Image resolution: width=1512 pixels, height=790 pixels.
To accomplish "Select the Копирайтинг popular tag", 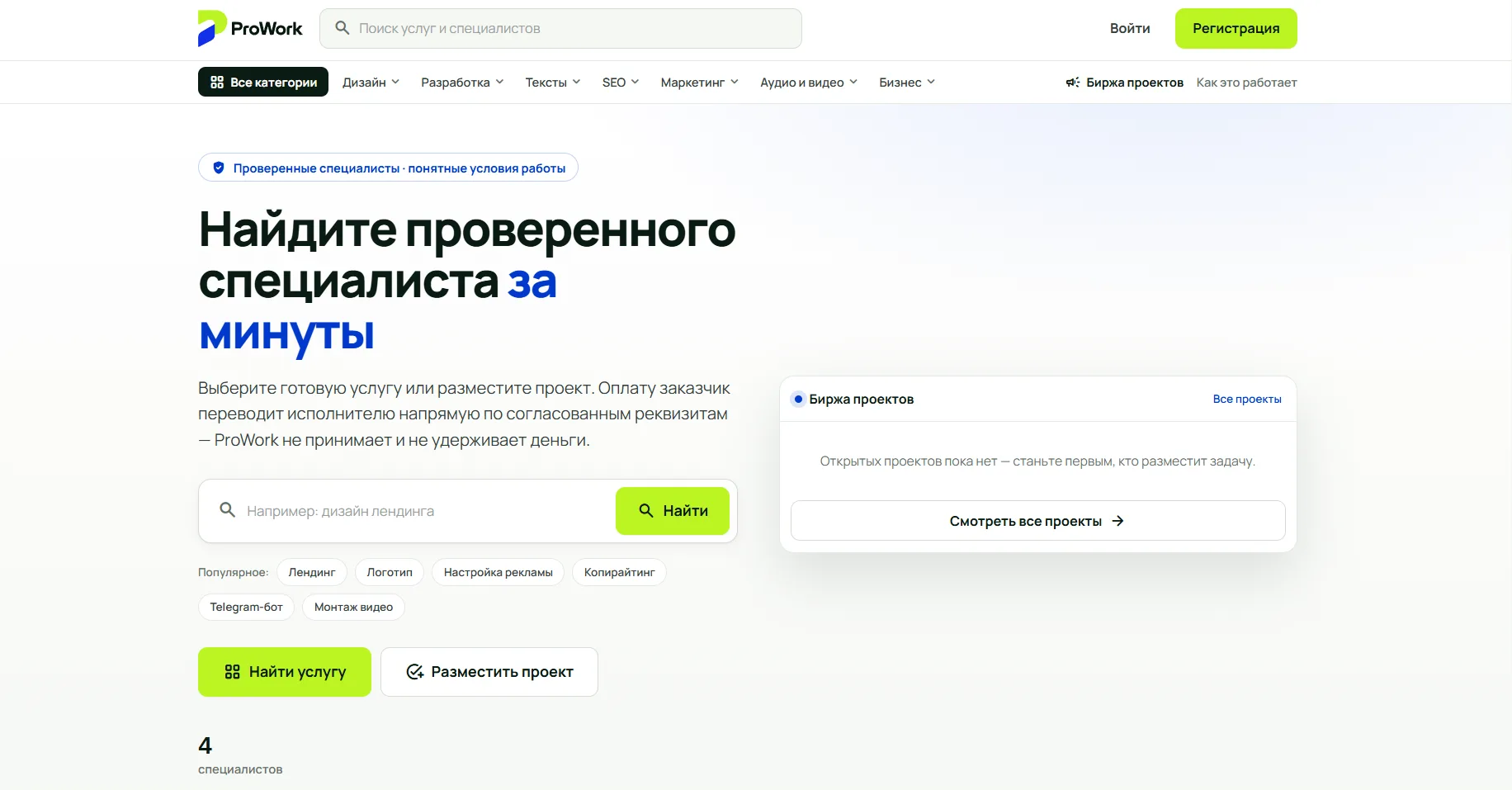I will coord(619,572).
